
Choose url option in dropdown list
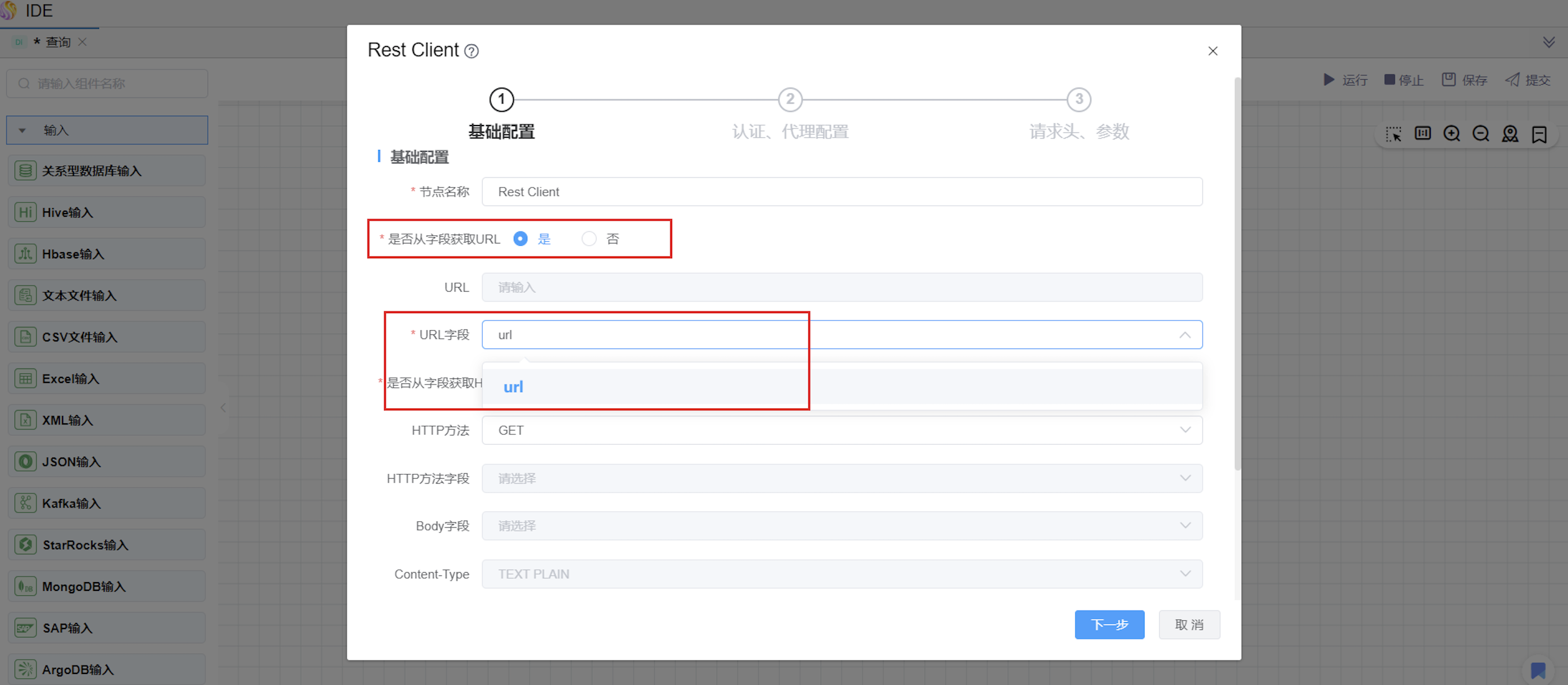coord(513,387)
